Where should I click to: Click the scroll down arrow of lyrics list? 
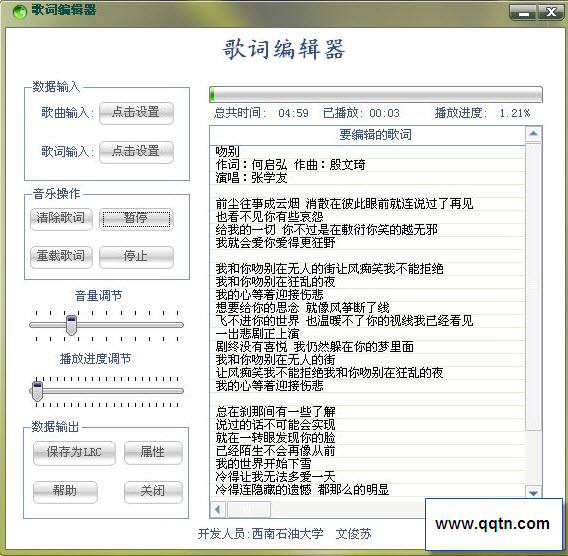click(x=533, y=492)
